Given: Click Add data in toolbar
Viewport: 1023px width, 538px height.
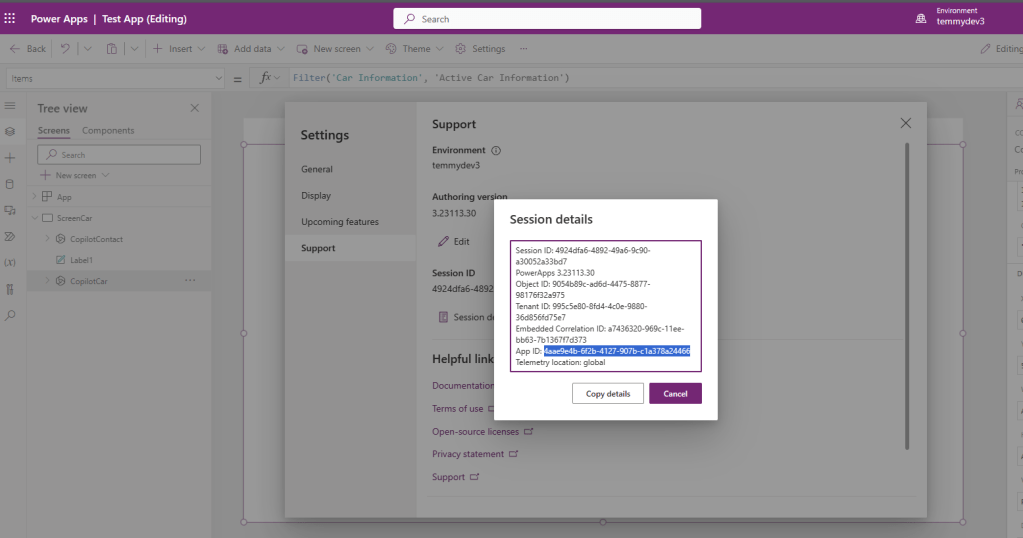Looking at the screenshot, I should (251, 49).
